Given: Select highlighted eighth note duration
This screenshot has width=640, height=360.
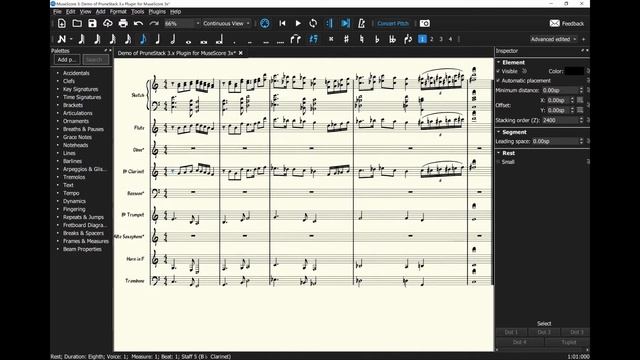Looking at the screenshot, I should tap(143, 39).
